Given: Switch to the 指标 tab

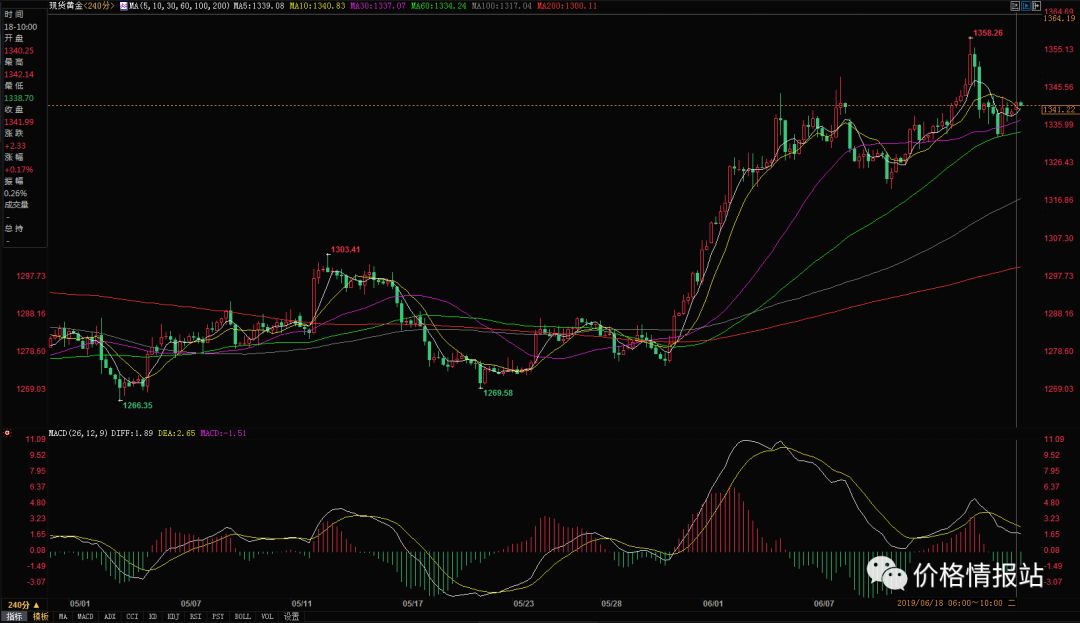Looking at the screenshot, I should coord(15,617).
